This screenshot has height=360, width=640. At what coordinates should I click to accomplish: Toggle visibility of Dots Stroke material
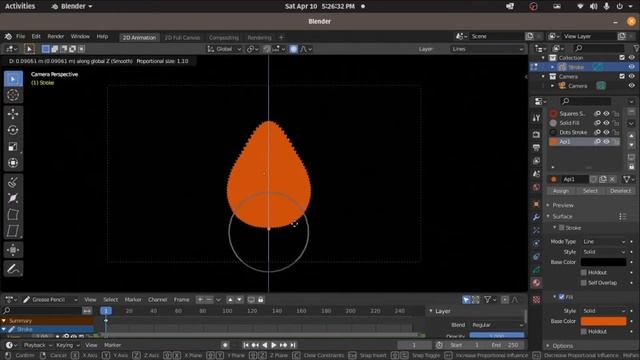tap(607, 132)
